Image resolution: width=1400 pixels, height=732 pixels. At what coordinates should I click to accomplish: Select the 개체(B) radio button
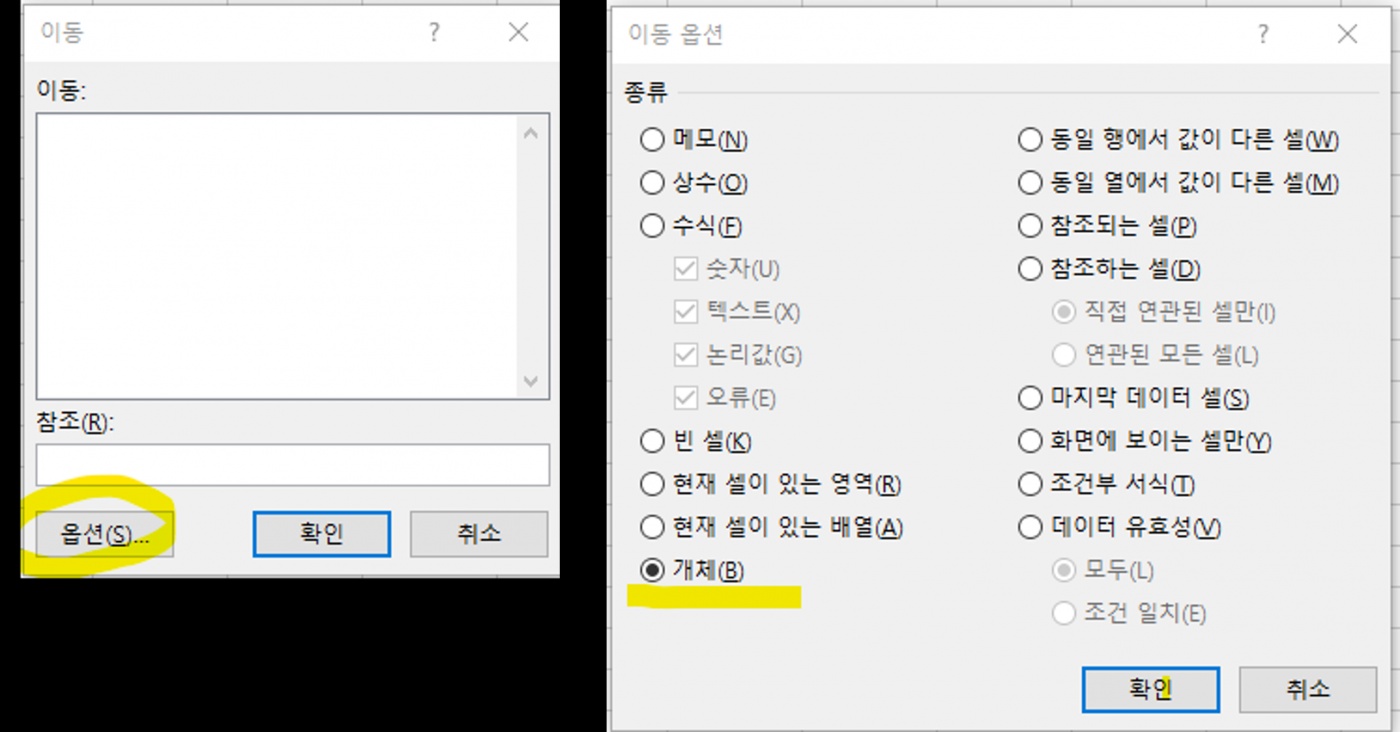click(652, 570)
